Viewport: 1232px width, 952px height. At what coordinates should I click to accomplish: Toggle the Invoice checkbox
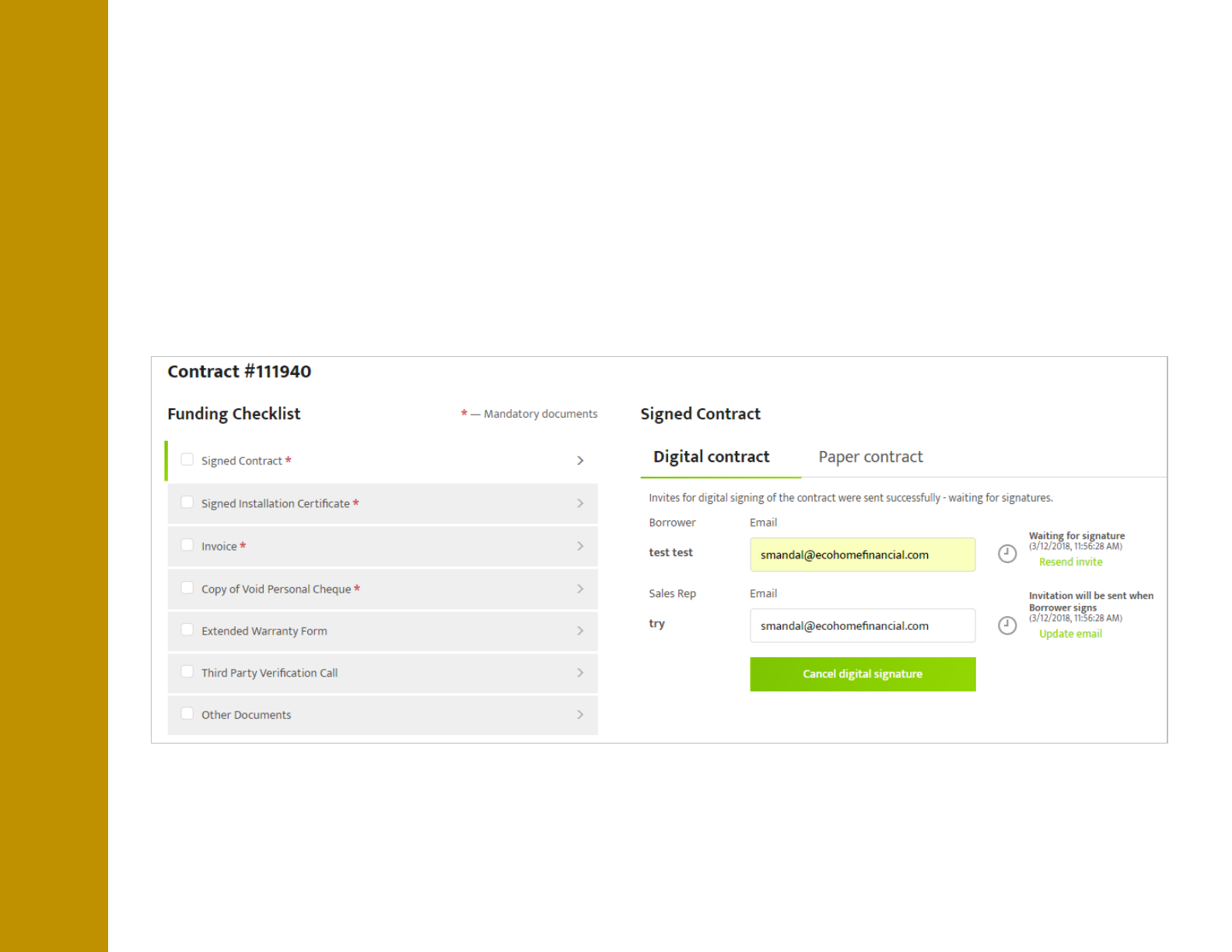(x=187, y=545)
